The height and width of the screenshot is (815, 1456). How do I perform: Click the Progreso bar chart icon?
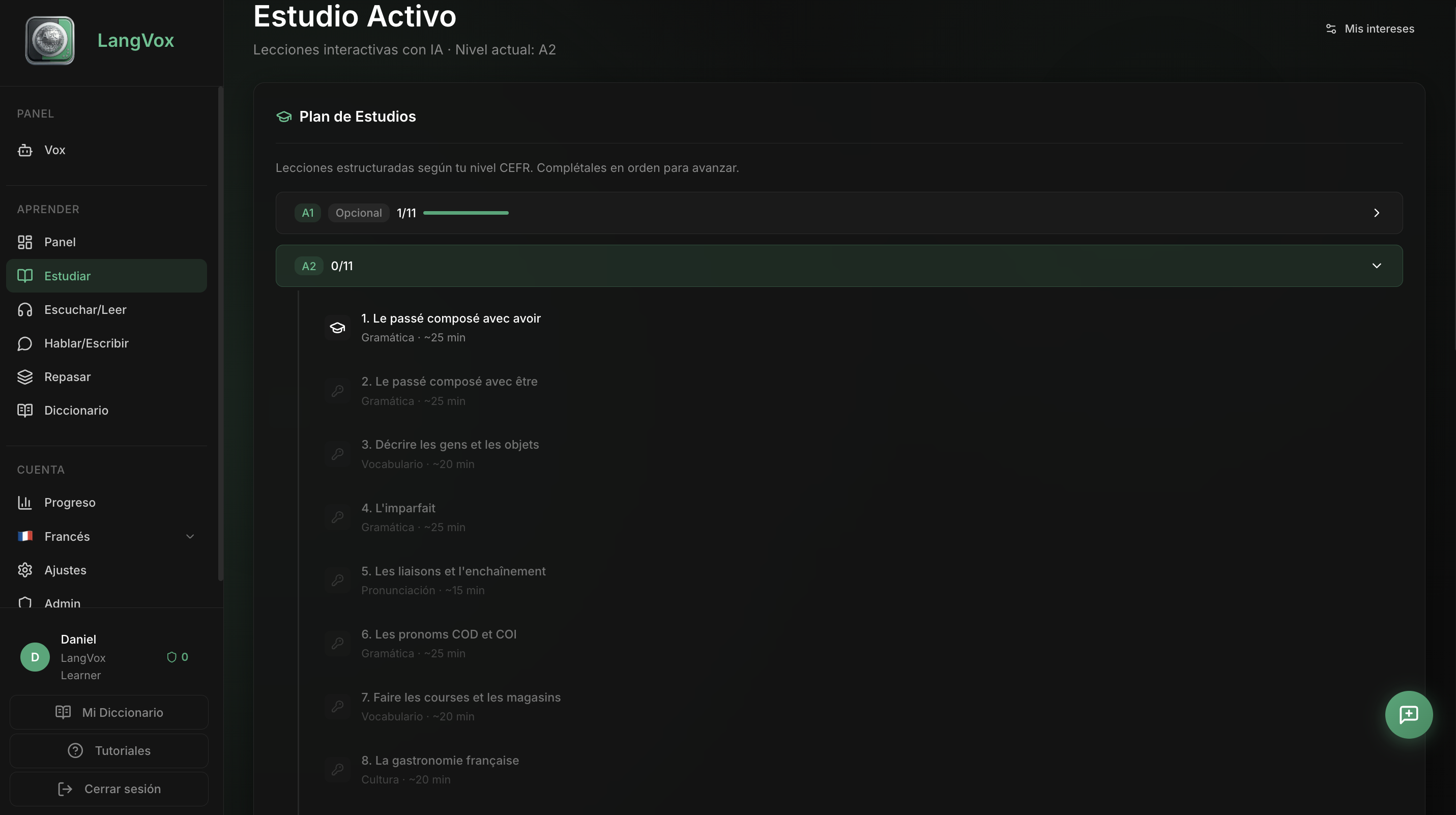[x=25, y=503]
